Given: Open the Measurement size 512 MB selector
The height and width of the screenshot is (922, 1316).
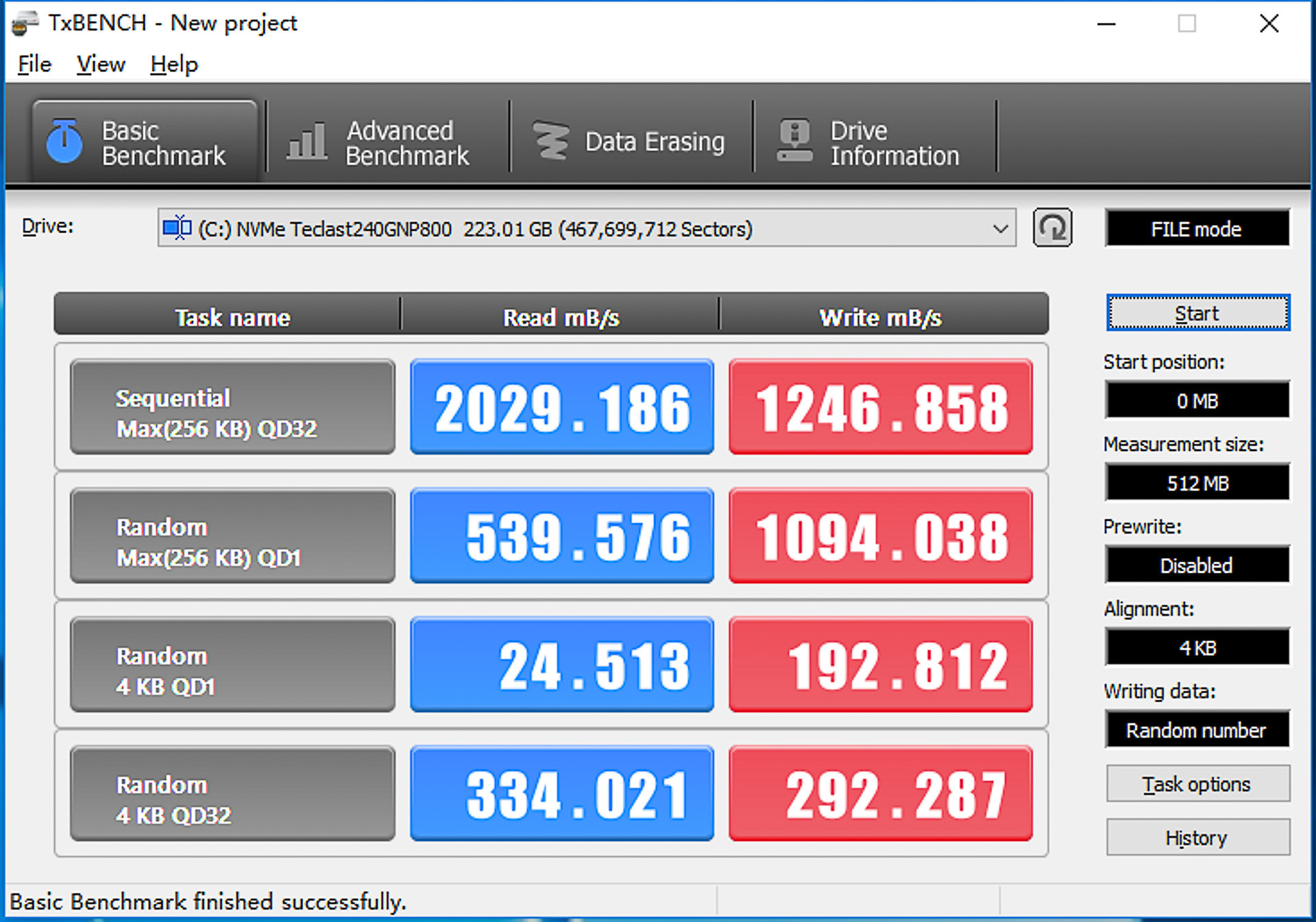Looking at the screenshot, I should click(1197, 483).
